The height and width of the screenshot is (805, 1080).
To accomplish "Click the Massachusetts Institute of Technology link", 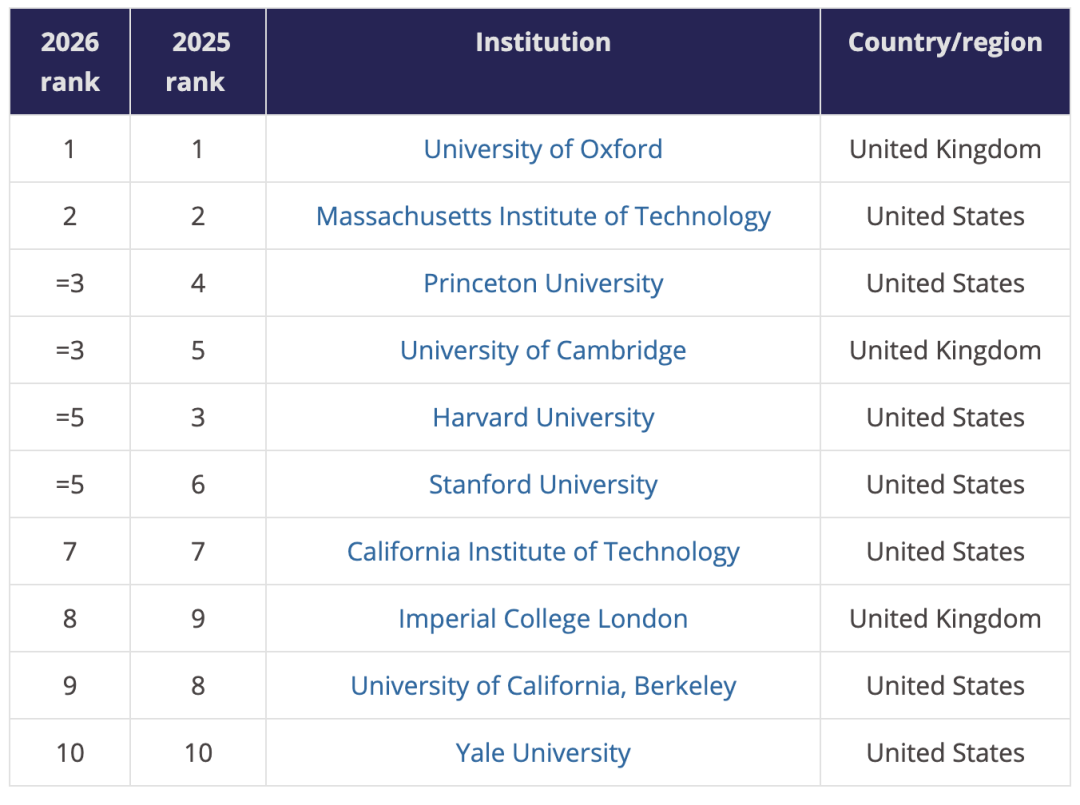I will click(543, 216).
